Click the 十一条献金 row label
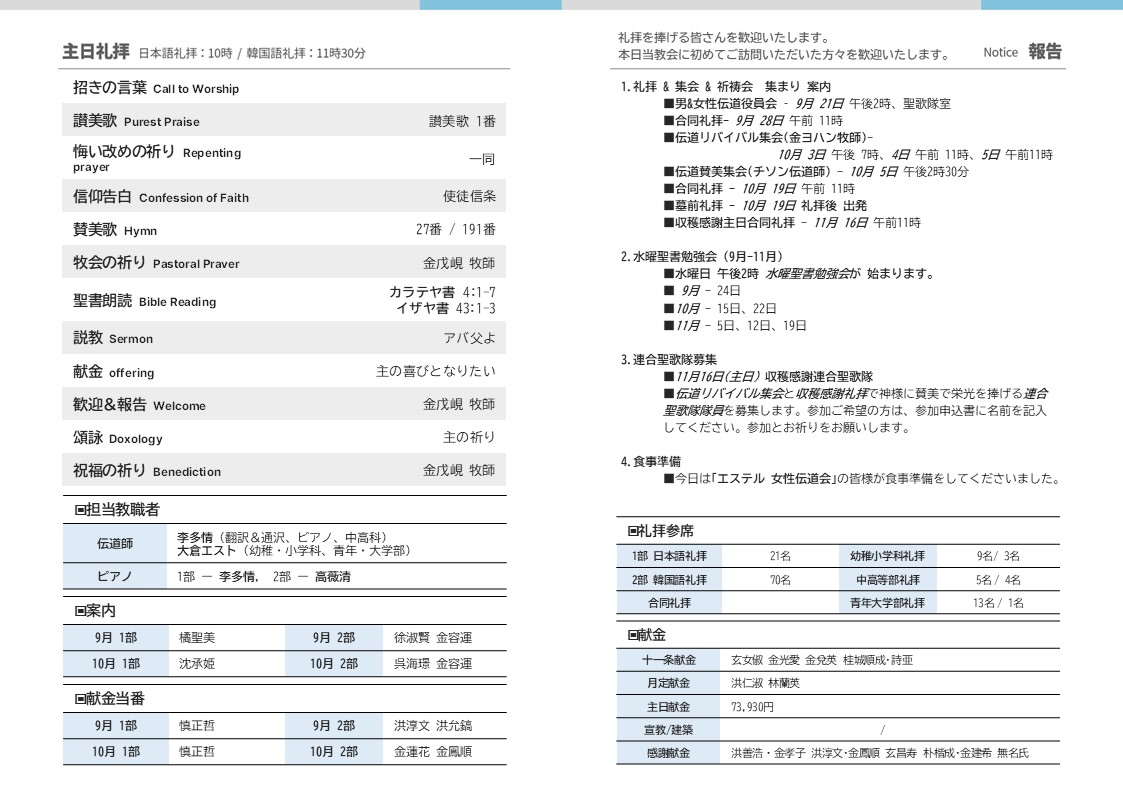 668,660
